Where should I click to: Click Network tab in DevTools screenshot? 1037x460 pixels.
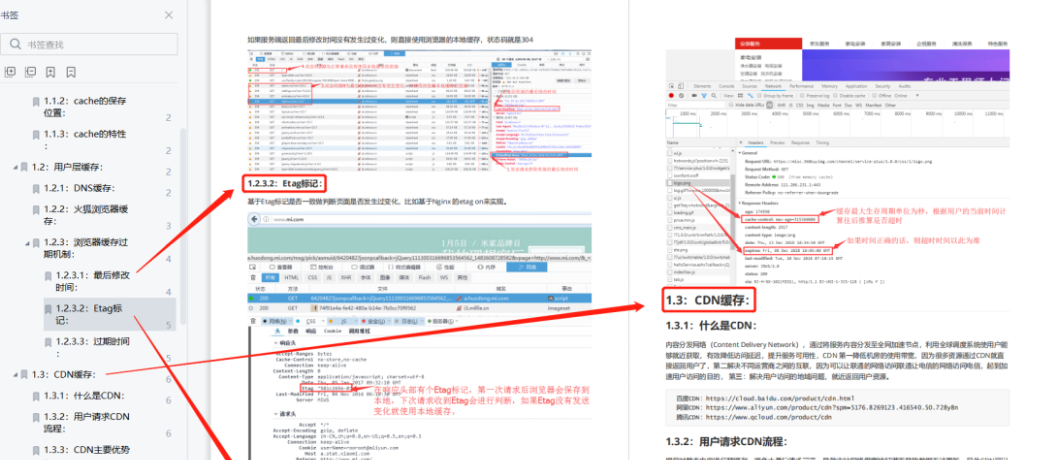772,86
